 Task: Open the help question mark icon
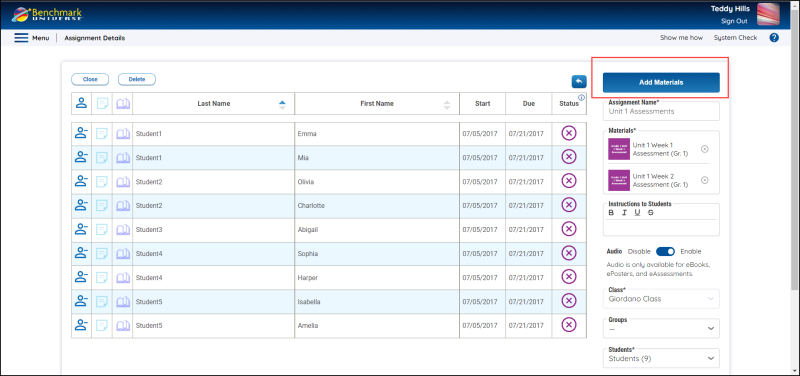click(x=774, y=37)
